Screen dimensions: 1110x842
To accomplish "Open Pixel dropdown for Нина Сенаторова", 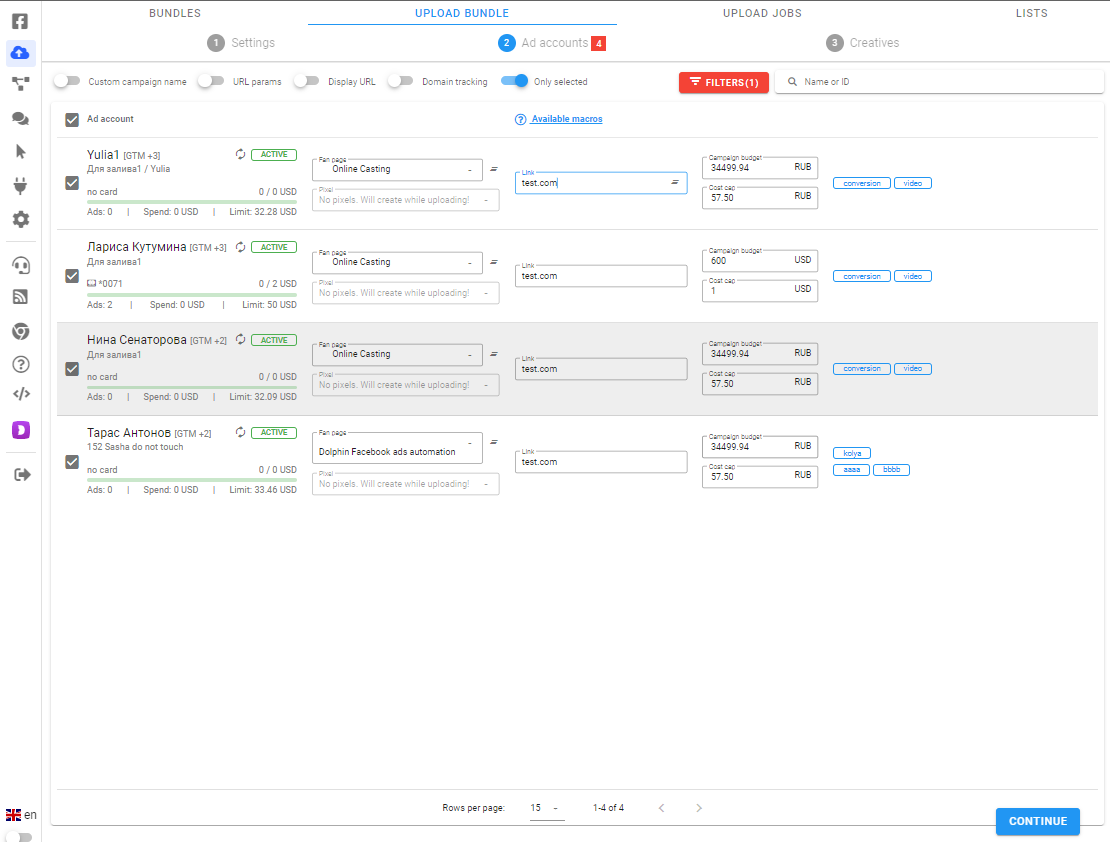I will coord(406,385).
